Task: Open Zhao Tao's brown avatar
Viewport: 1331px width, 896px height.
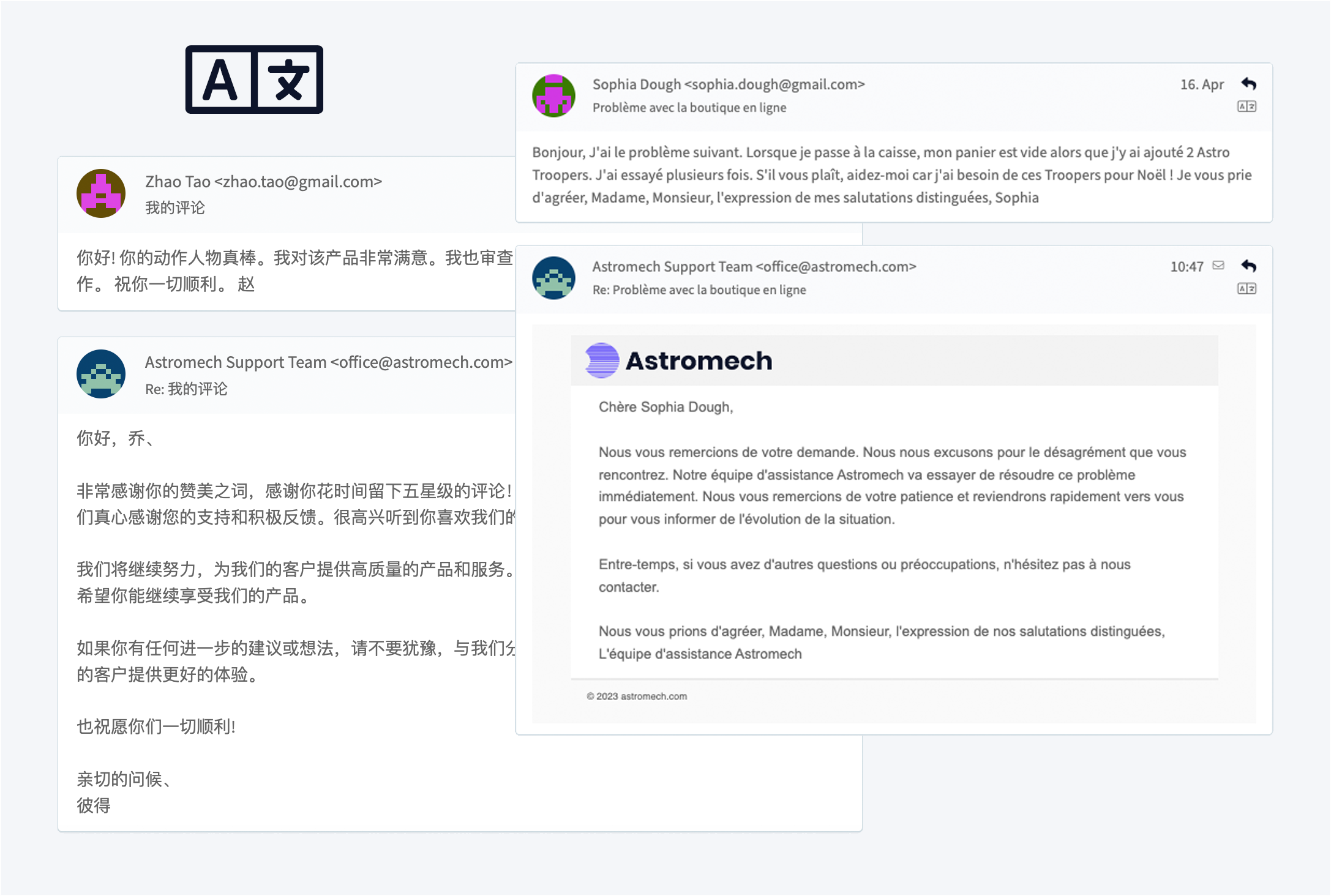Action: [x=101, y=193]
